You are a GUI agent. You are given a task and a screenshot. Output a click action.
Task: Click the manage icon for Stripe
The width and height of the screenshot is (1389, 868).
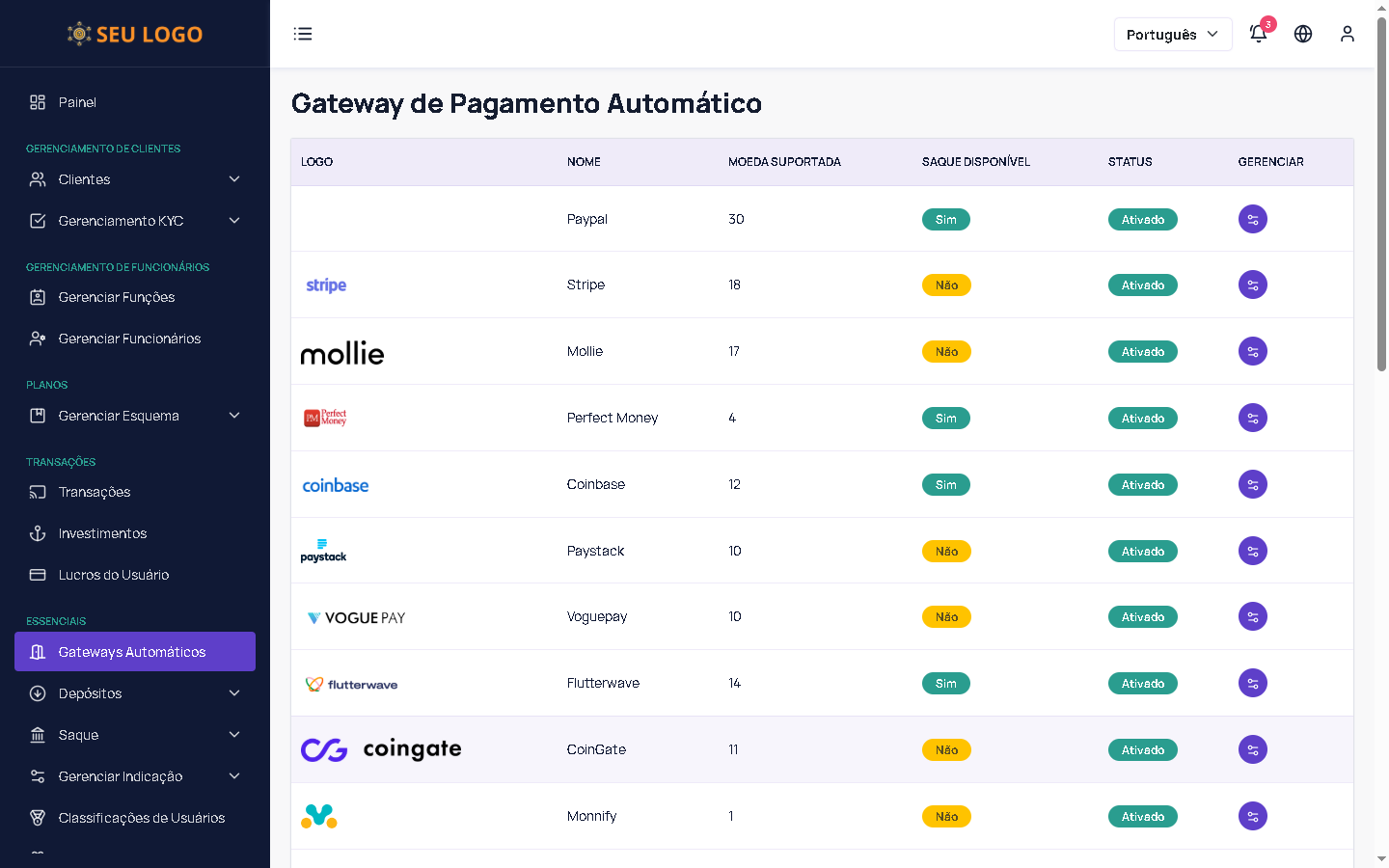(x=1252, y=285)
